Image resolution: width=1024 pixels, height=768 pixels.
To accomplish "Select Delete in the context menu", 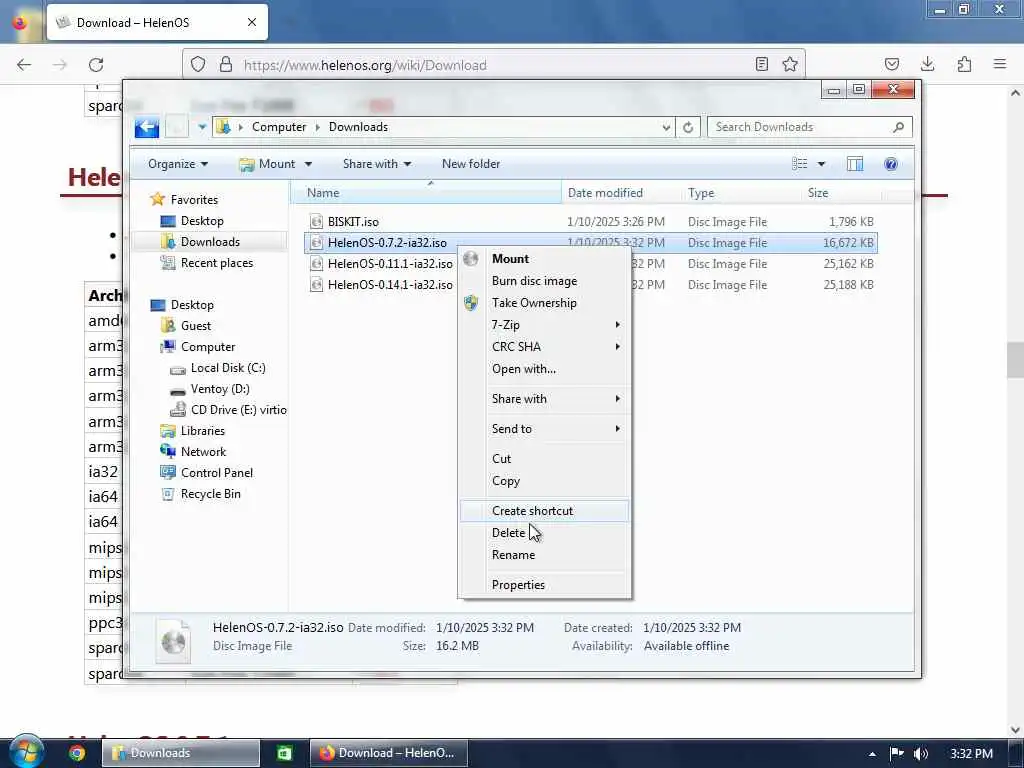I will pyautogui.click(x=543, y=533).
